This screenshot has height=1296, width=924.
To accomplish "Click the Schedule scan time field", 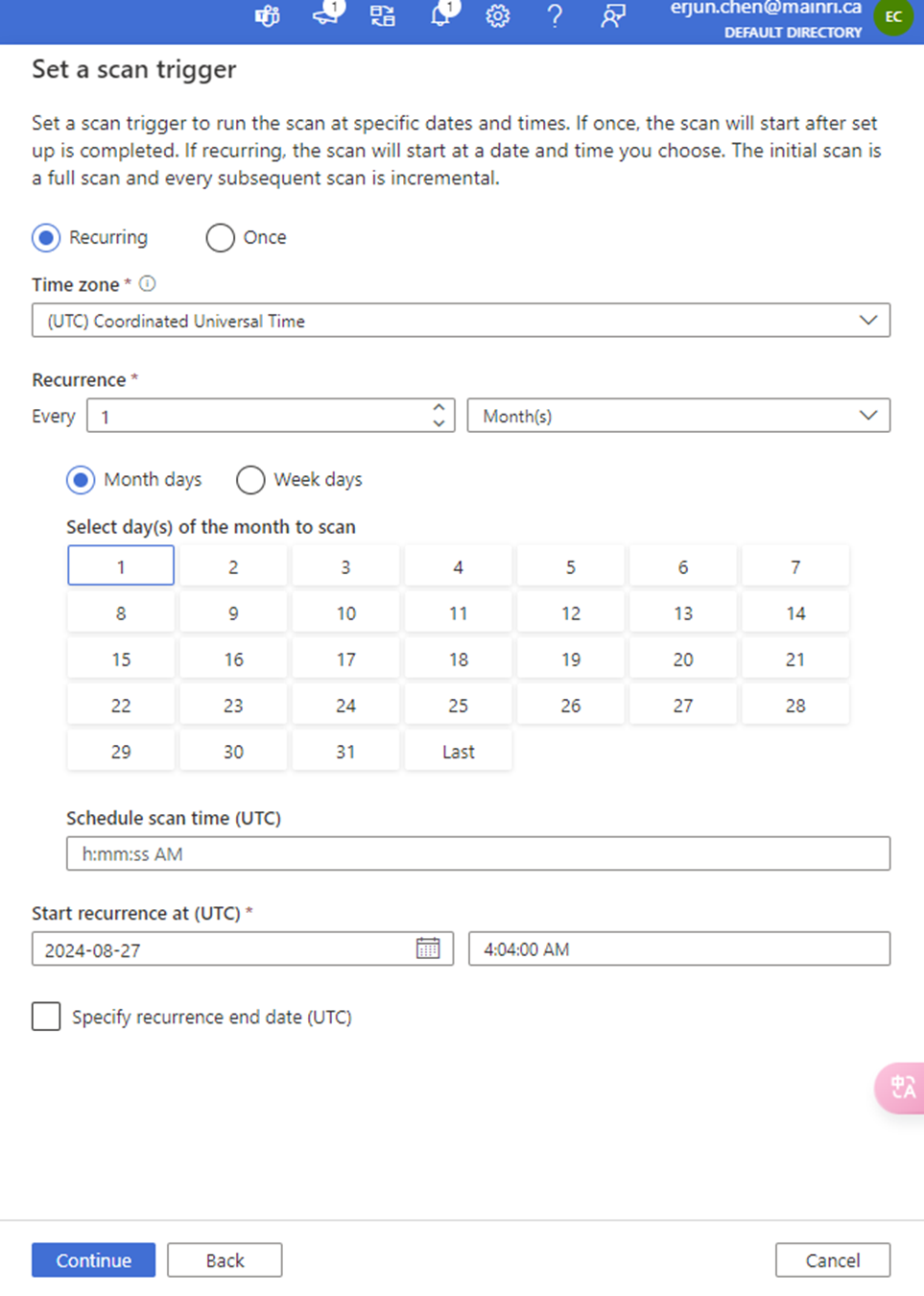I will (x=477, y=852).
